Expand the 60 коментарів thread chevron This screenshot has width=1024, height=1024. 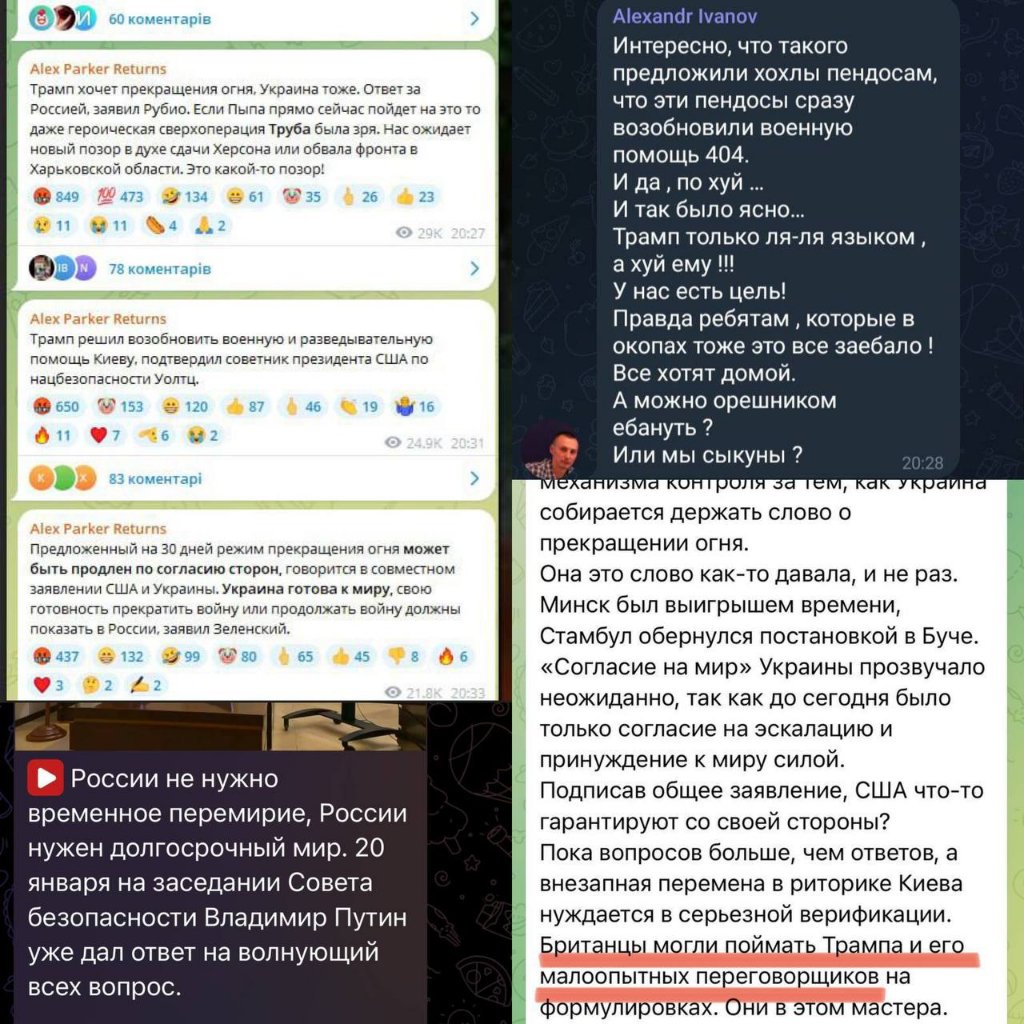[475, 19]
